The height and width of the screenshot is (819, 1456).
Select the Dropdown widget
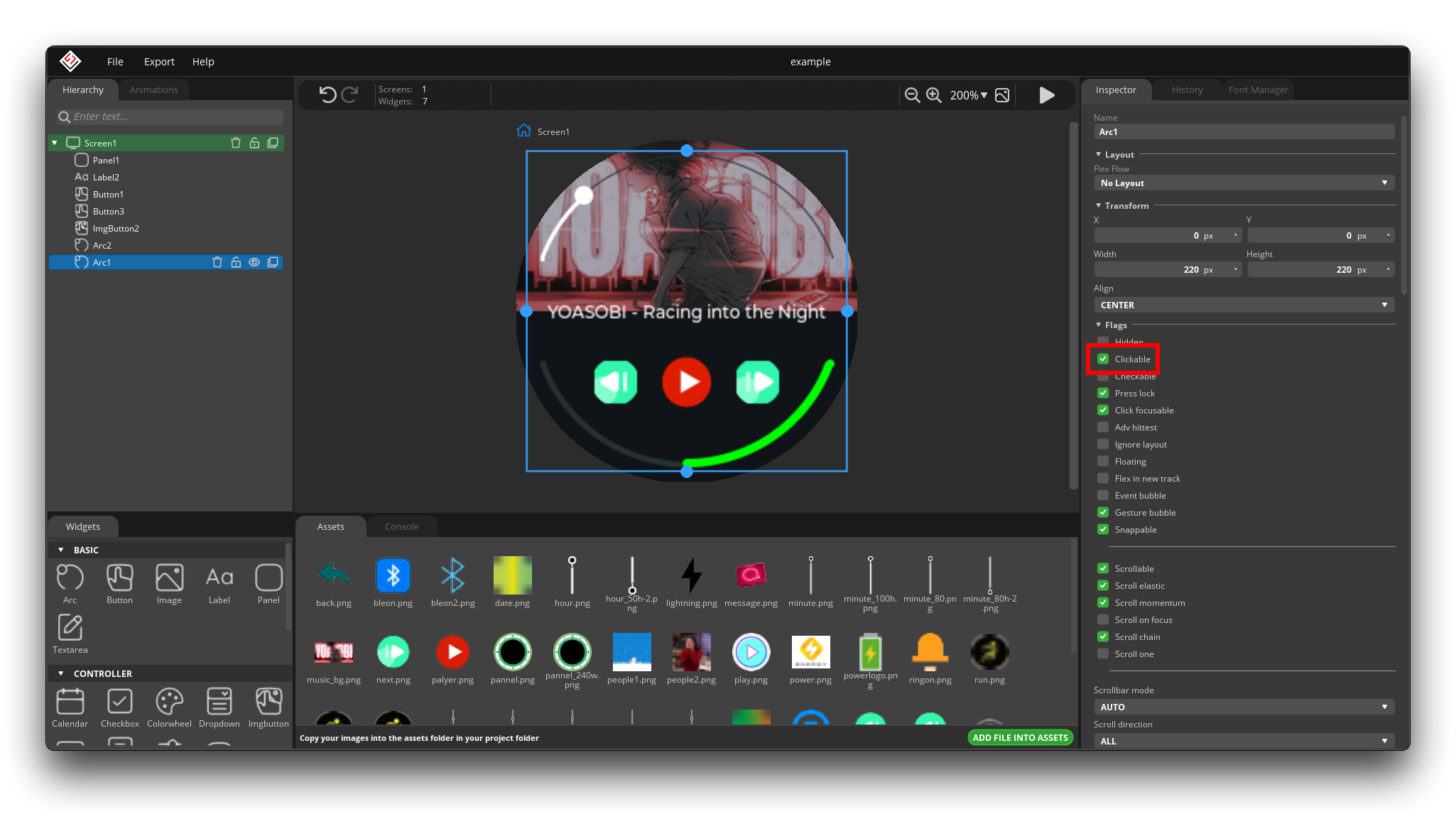219,707
